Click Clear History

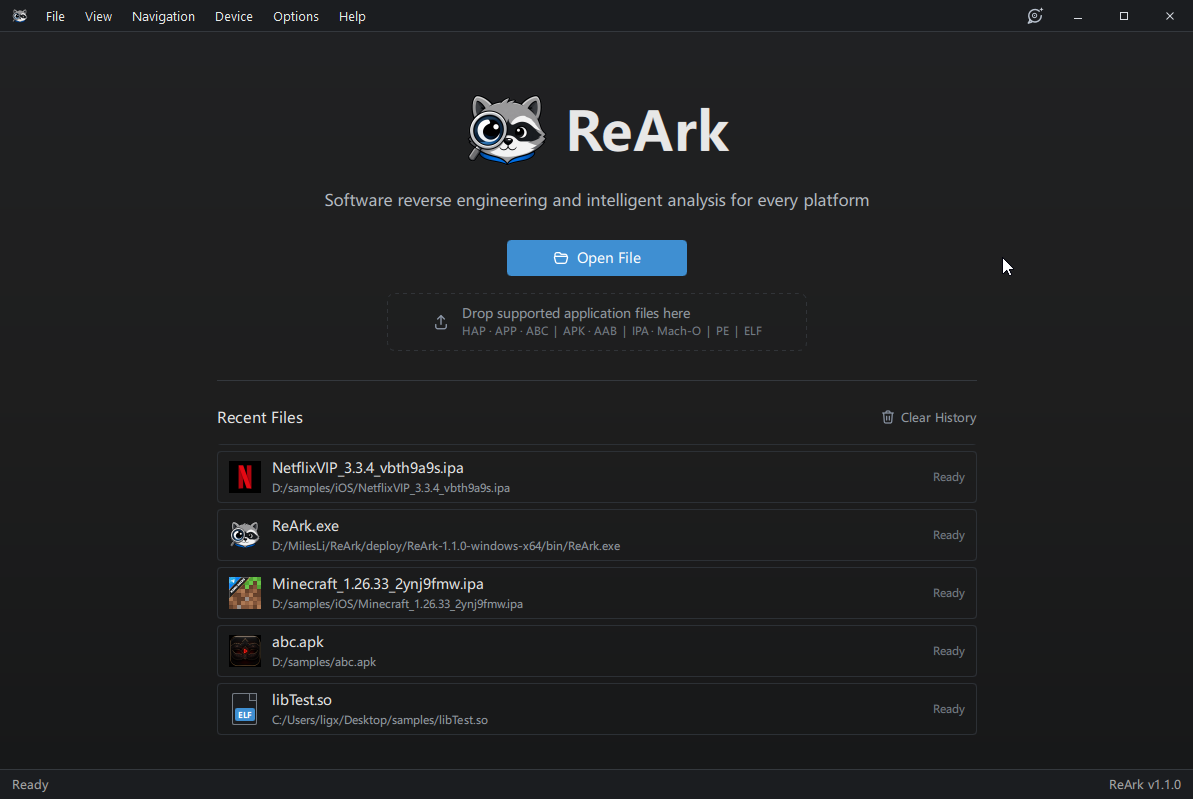[x=928, y=417]
